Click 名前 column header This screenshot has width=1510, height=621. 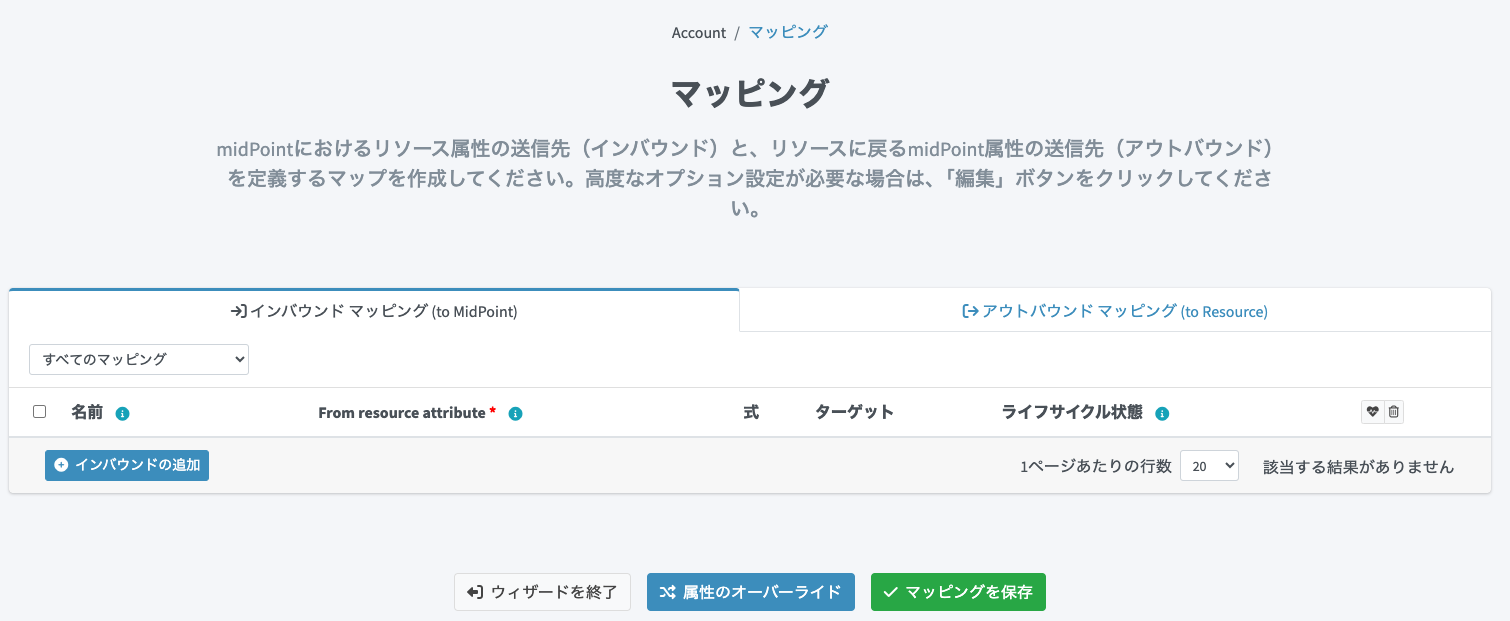87,412
